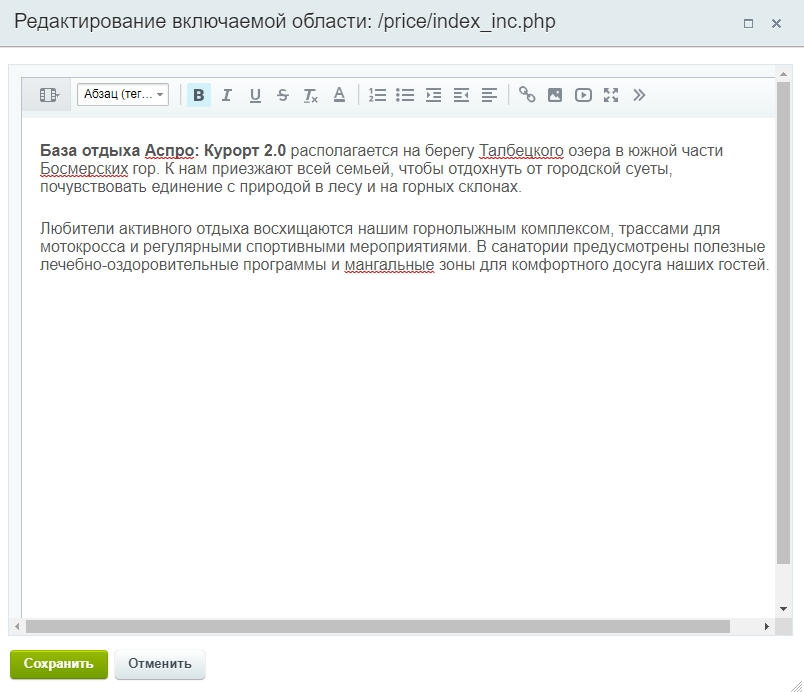Toggle bold formatting
This screenshot has width=804, height=692.
(199, 95)
